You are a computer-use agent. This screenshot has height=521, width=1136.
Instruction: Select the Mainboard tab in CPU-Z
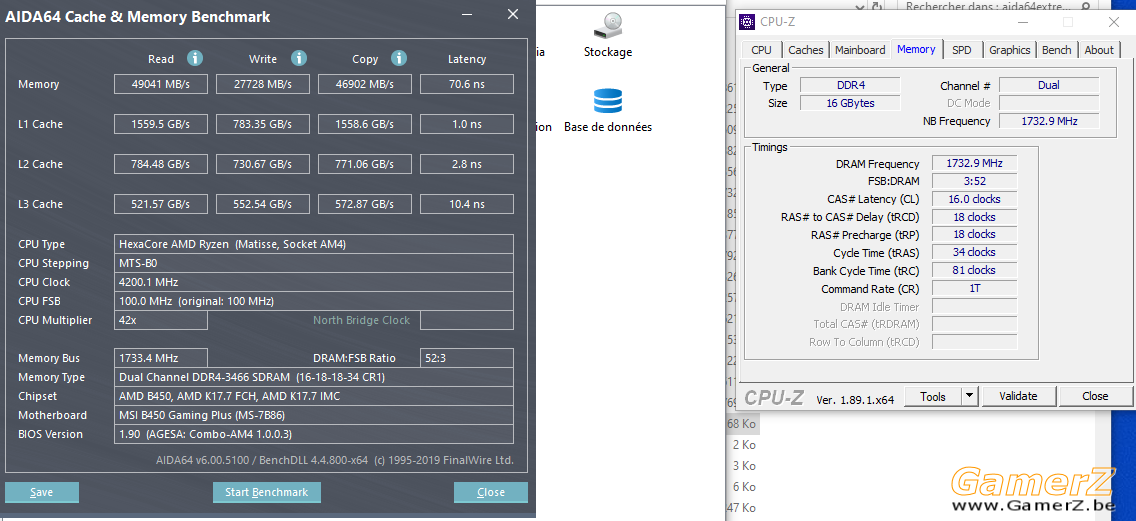tap(860, 50)
